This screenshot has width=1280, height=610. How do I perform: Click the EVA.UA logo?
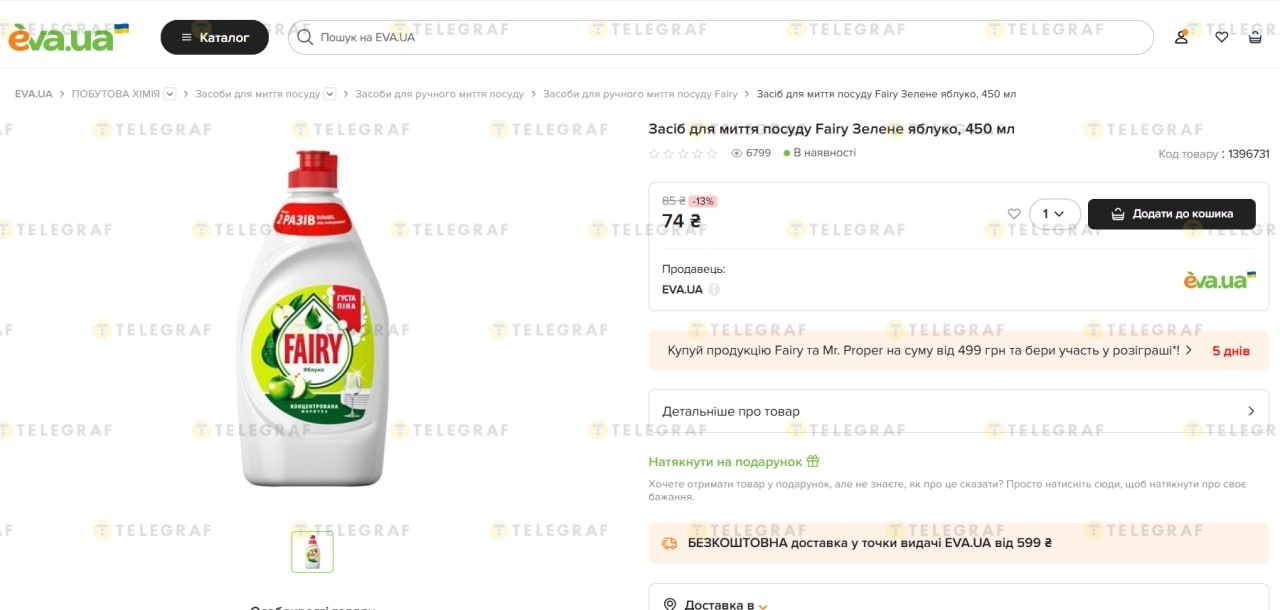tap(68, 37)
